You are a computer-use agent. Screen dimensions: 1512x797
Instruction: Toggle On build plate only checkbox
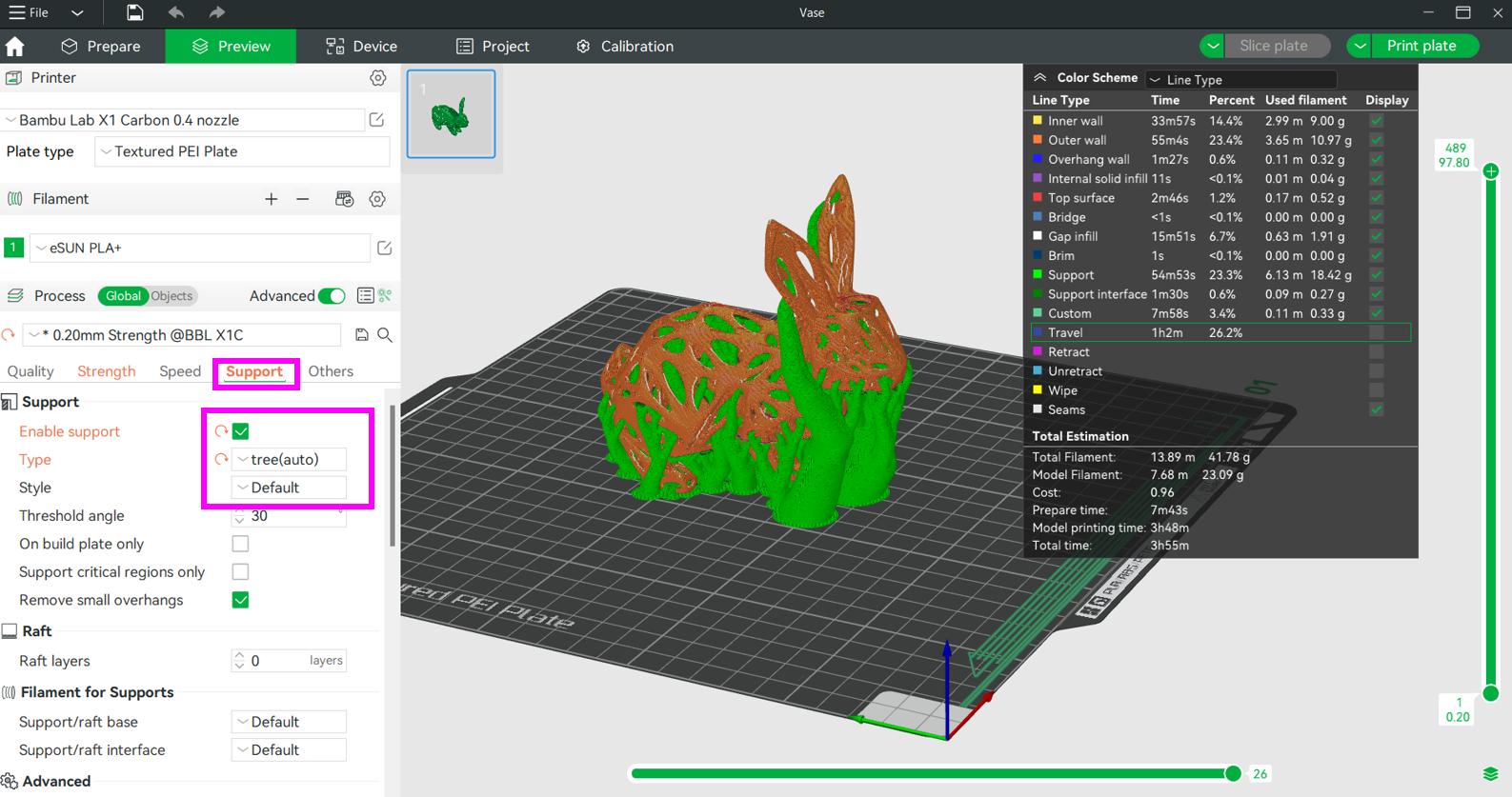241,544
